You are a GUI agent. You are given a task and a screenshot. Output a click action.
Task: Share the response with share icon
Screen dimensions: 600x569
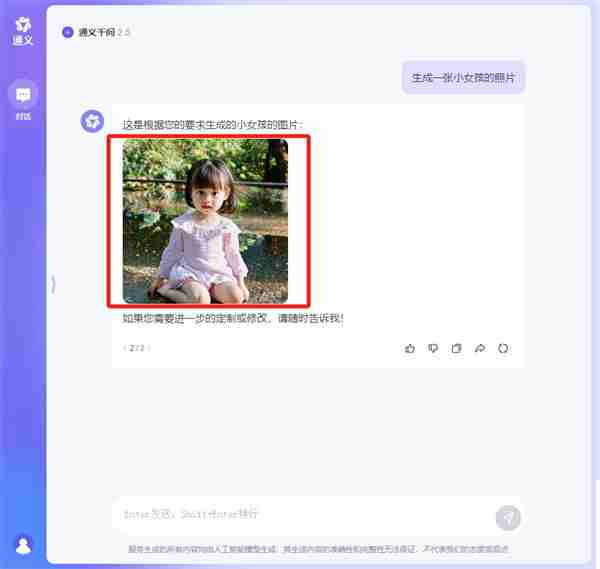coord(480,348)
